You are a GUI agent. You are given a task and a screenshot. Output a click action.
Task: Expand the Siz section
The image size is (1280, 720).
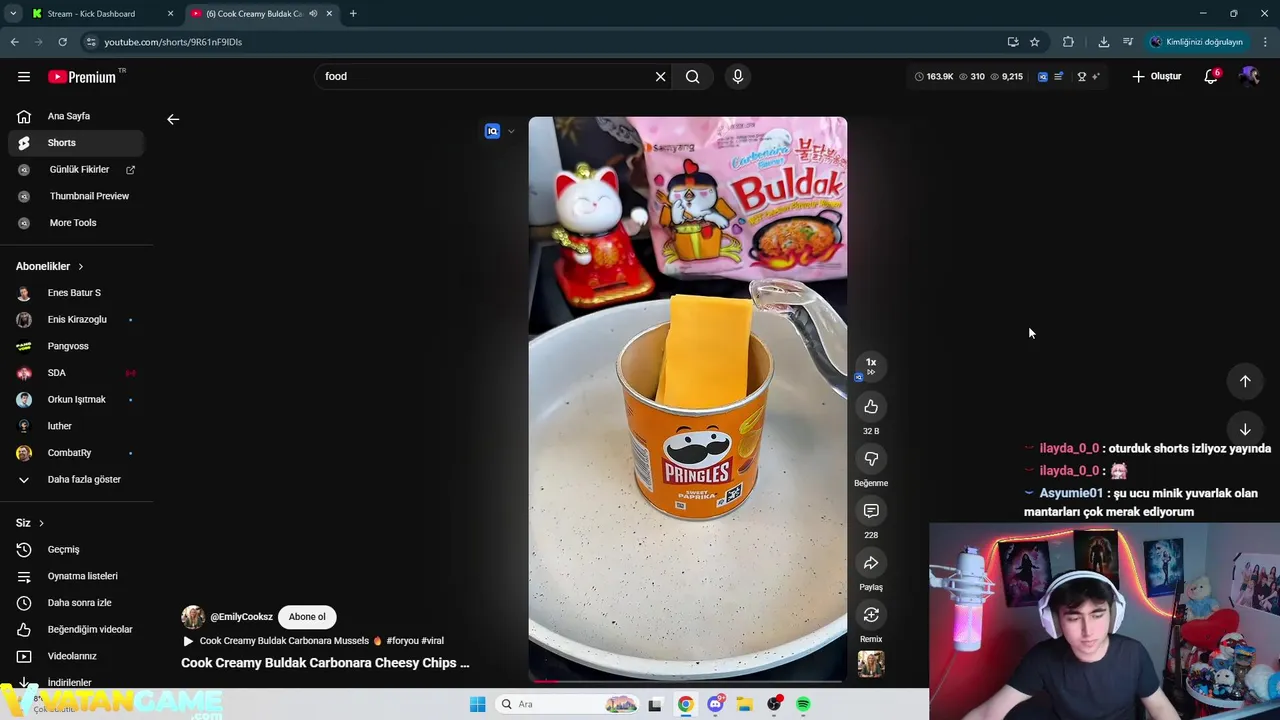[30, 523]
